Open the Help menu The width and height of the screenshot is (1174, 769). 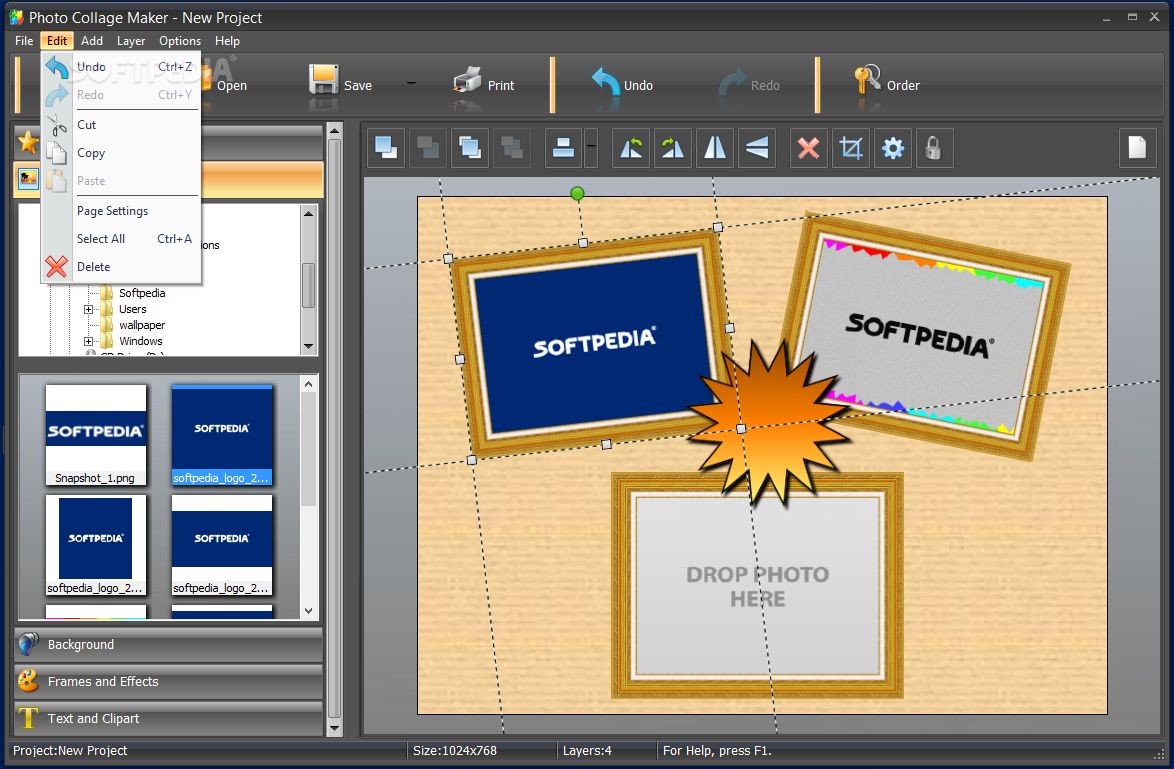pos(227,40)
